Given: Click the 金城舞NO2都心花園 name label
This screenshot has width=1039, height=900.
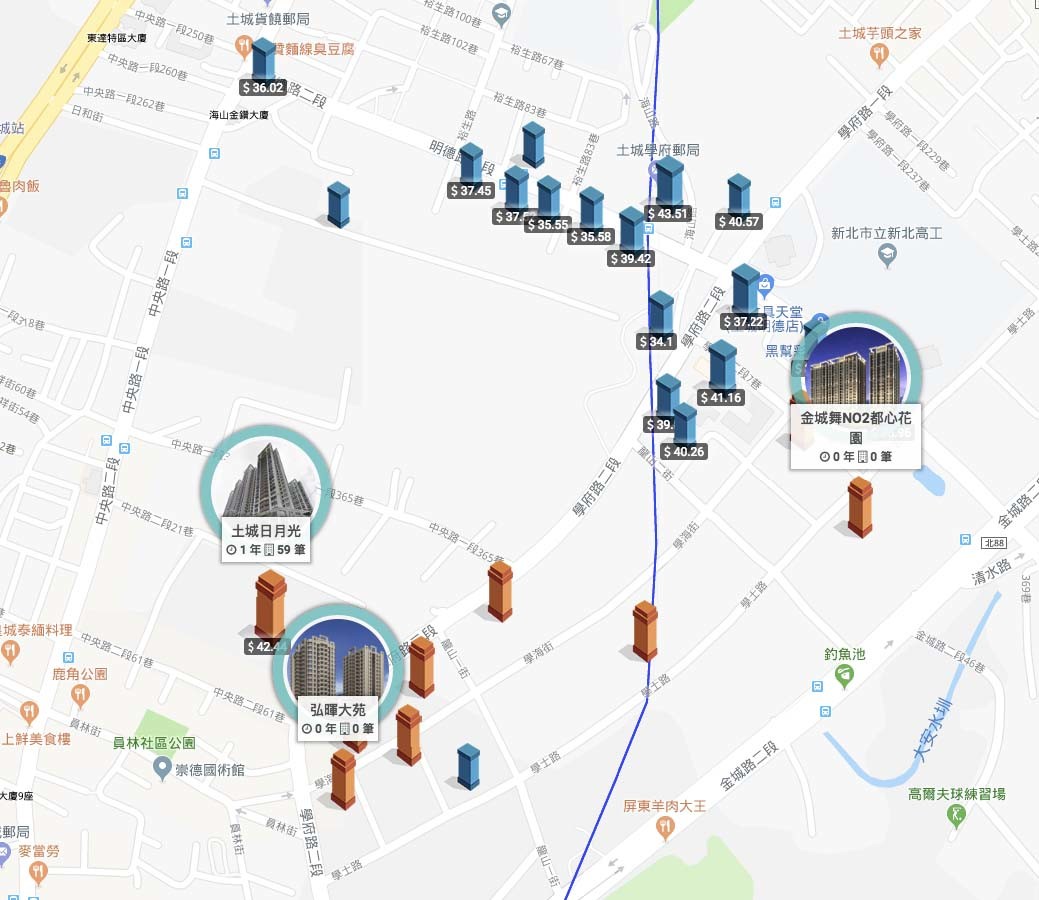Looking at the screenshot, I should 855,427.
